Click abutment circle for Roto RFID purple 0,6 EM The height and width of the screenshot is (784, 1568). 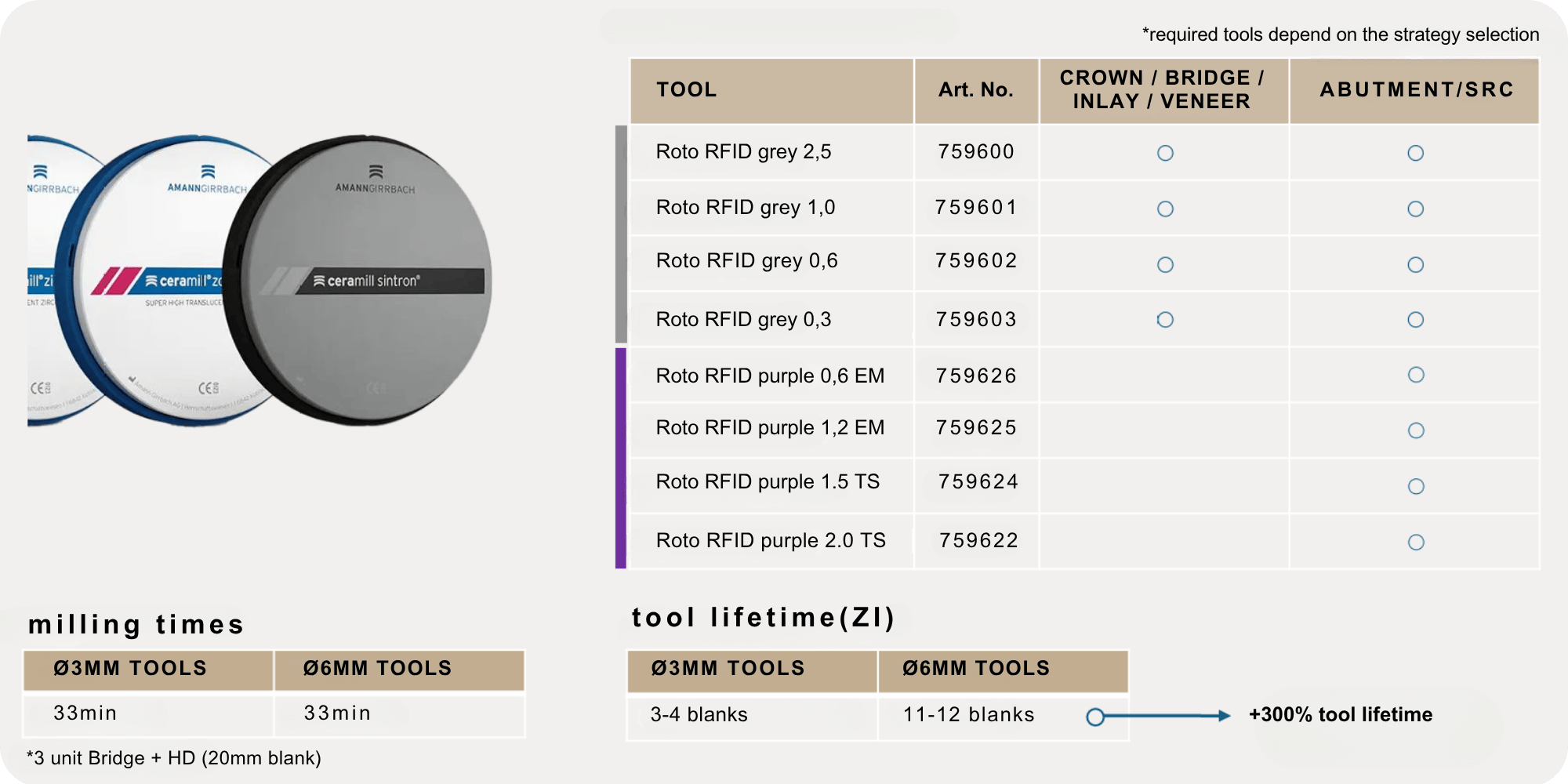pos(1416,374)
